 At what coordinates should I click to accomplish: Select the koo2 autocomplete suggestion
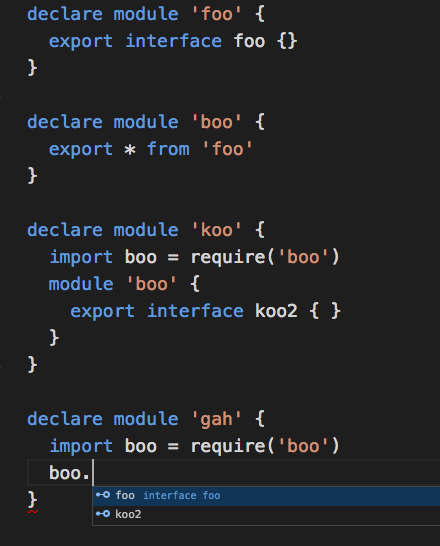click(x=266, y=514)
